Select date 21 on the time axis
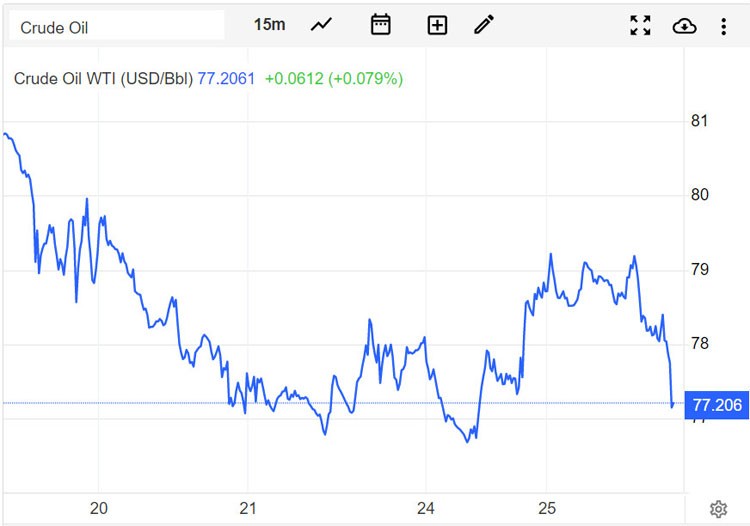The height and width of the screenshot is (526, 750). pyautogui.click(x=248, y=508)
